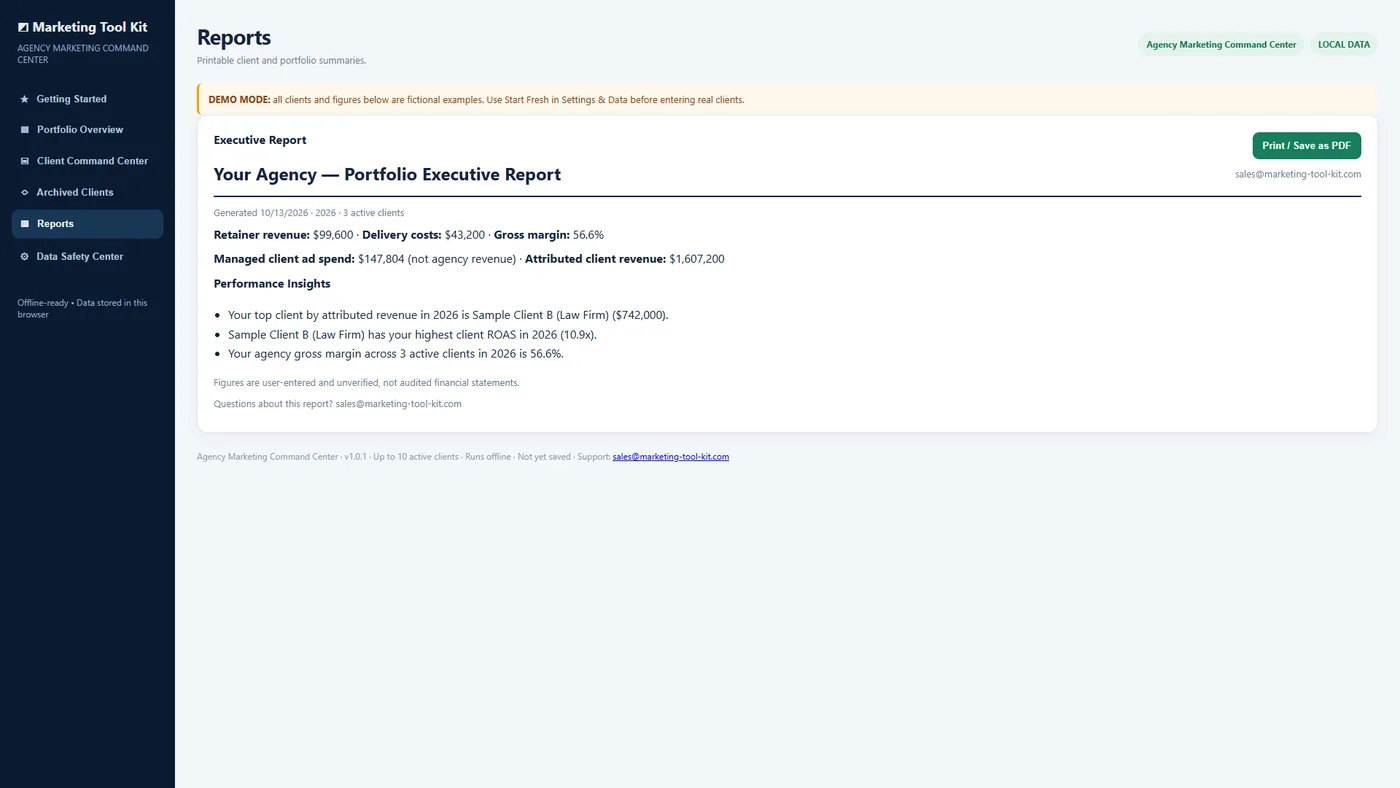Viewport: 1400px width, 788px height.
Task: Open Client Command Center section
Action: [x=87, y=161]
